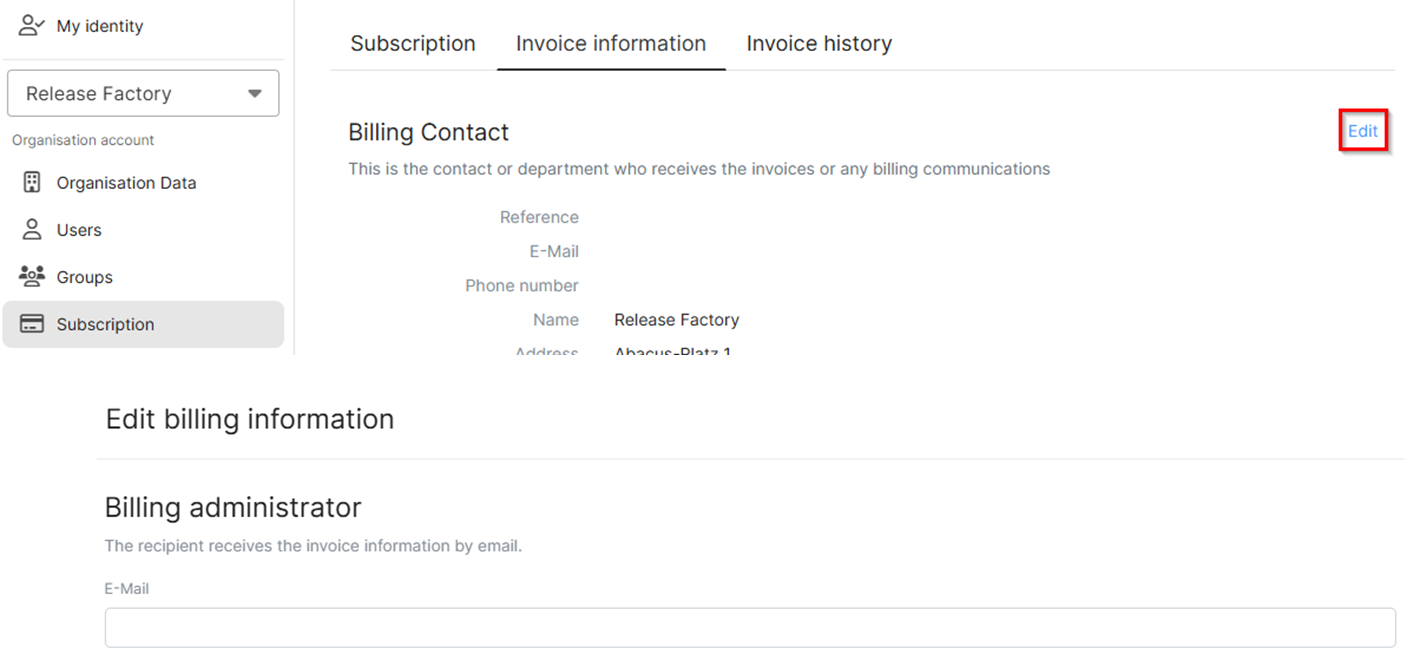Switch to the Subscription tab at top

pos(412,44)
